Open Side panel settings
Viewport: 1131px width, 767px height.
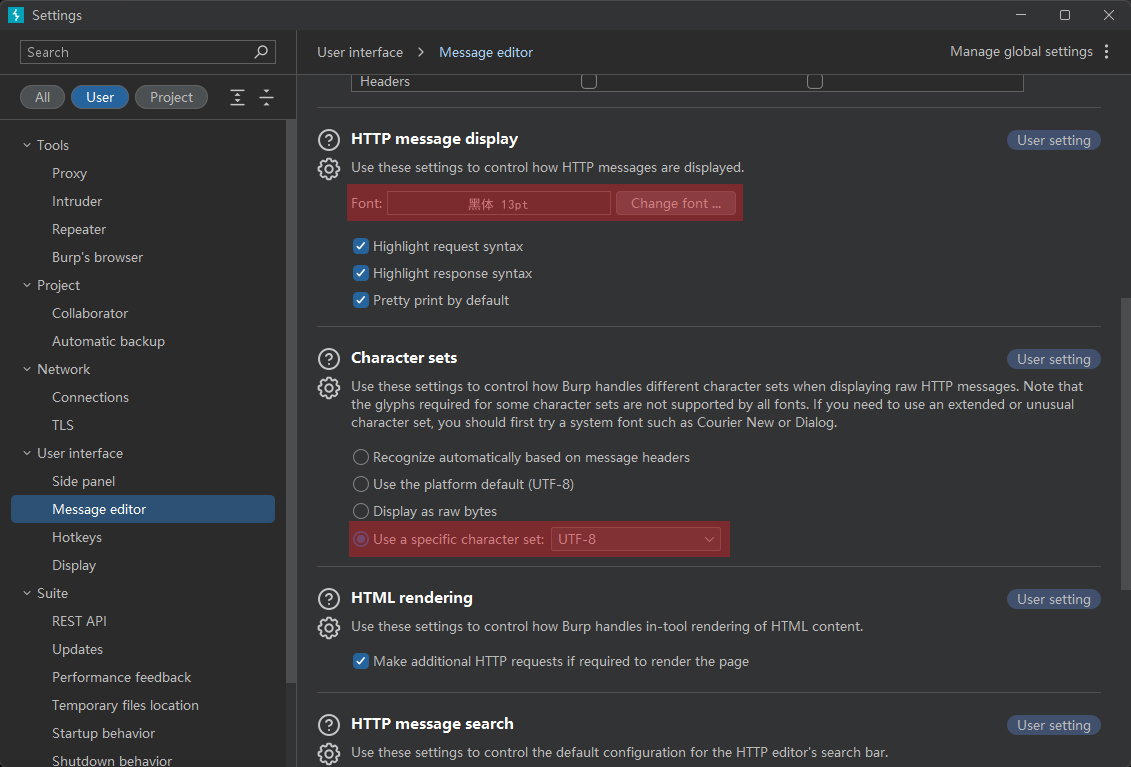(83, 481)
